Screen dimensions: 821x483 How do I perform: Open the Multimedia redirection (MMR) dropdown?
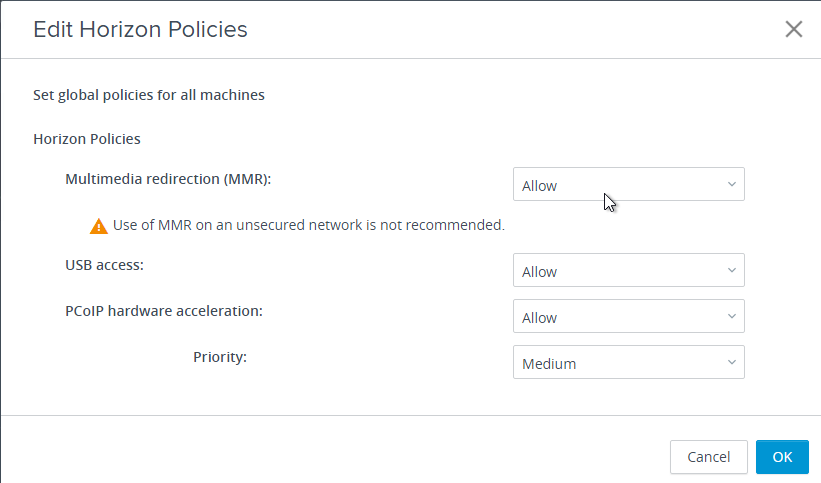[628, 184]
